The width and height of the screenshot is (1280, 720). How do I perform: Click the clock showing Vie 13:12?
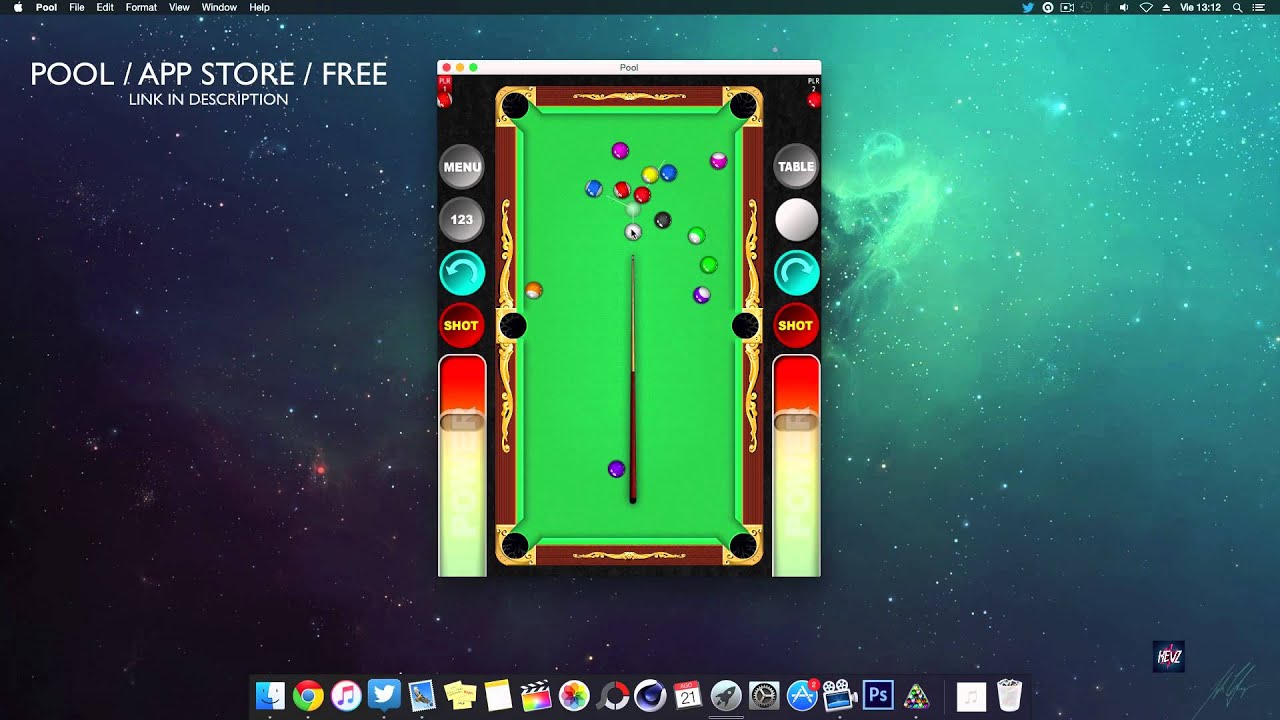(x=1201, y=7)
